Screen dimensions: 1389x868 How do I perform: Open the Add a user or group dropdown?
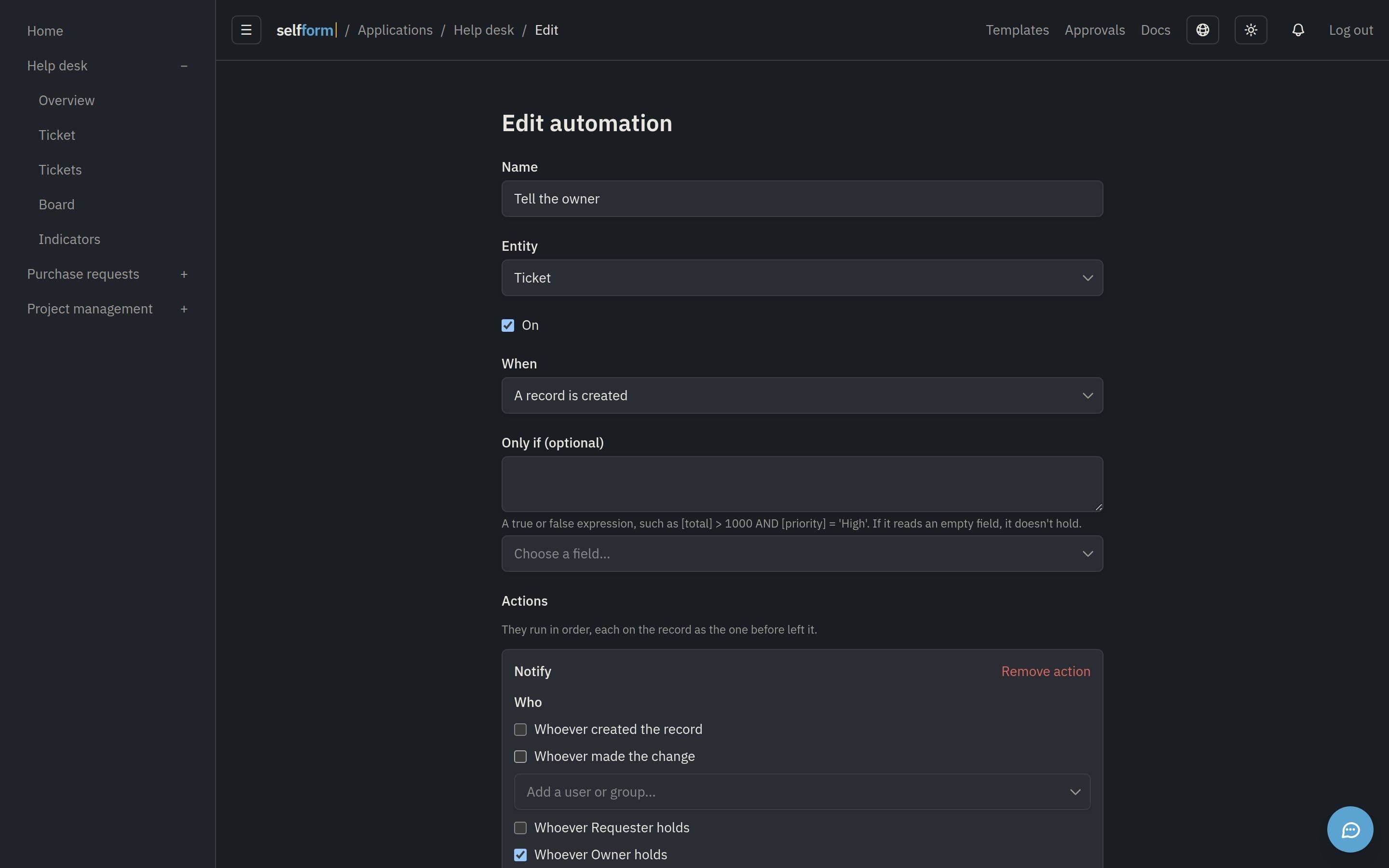click(802, 792)
